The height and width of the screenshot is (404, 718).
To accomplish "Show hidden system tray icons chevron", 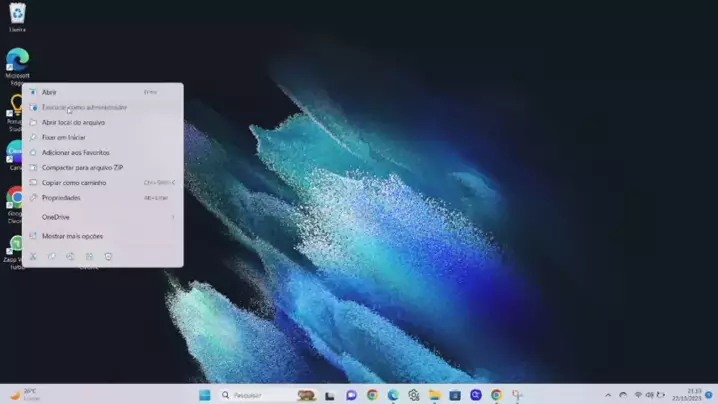I will click(x=608, y=395).
